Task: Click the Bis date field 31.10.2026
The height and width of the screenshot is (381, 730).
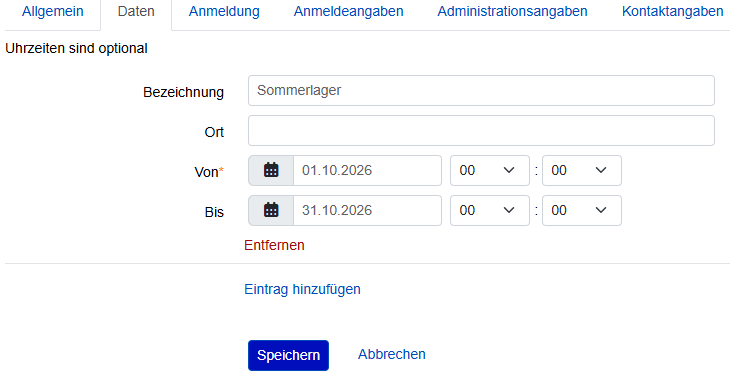Action: point(367,211)
